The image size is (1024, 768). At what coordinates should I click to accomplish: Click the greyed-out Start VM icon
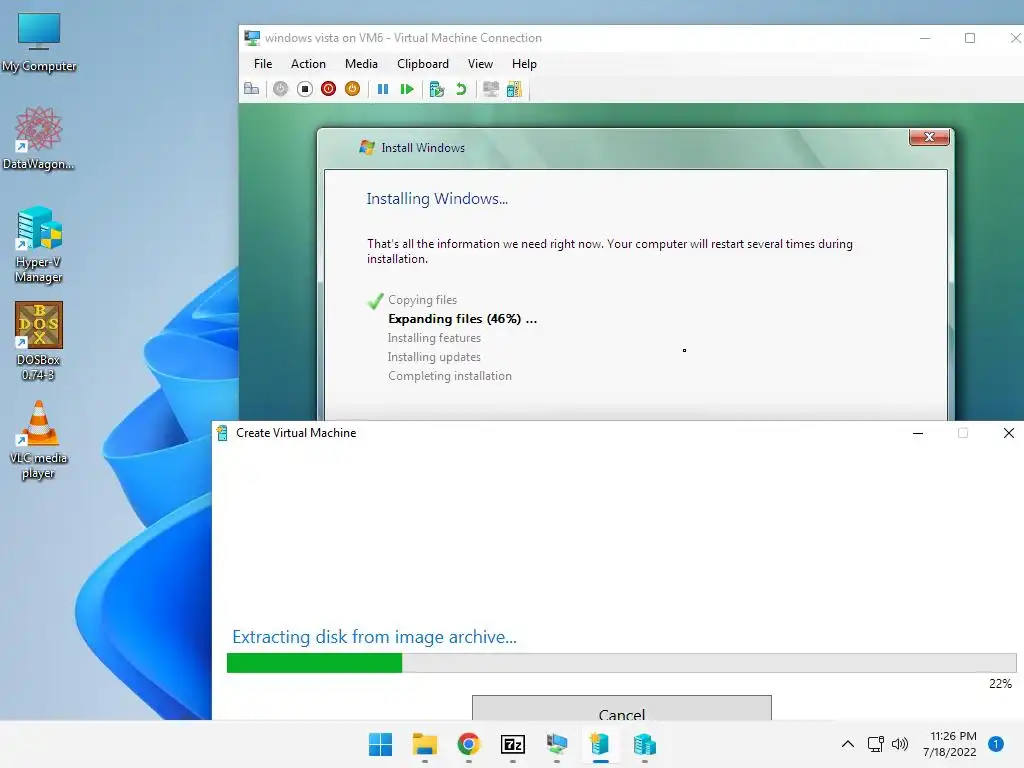point(280,89)
